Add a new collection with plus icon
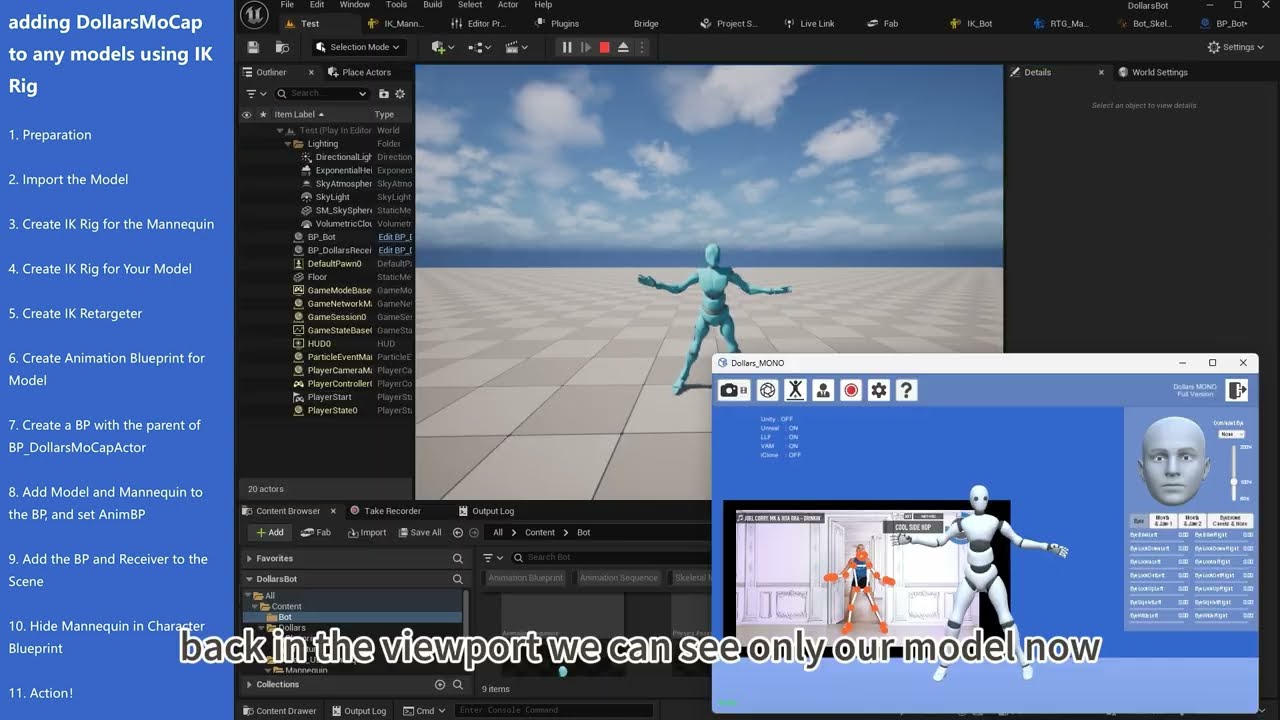This screenshot has height=720, width=1280. tap(439, 684)
